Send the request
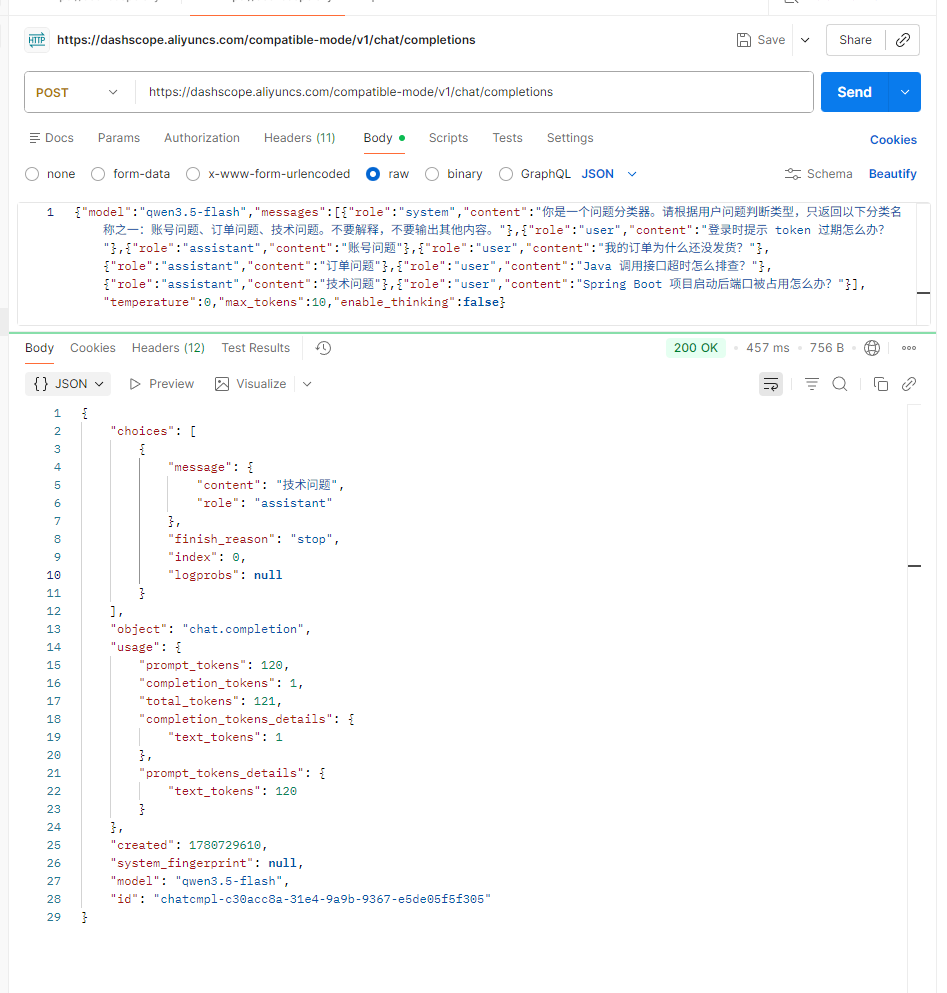Image resolution: width=947 pixels, height=993 pixels. [855, 92]
